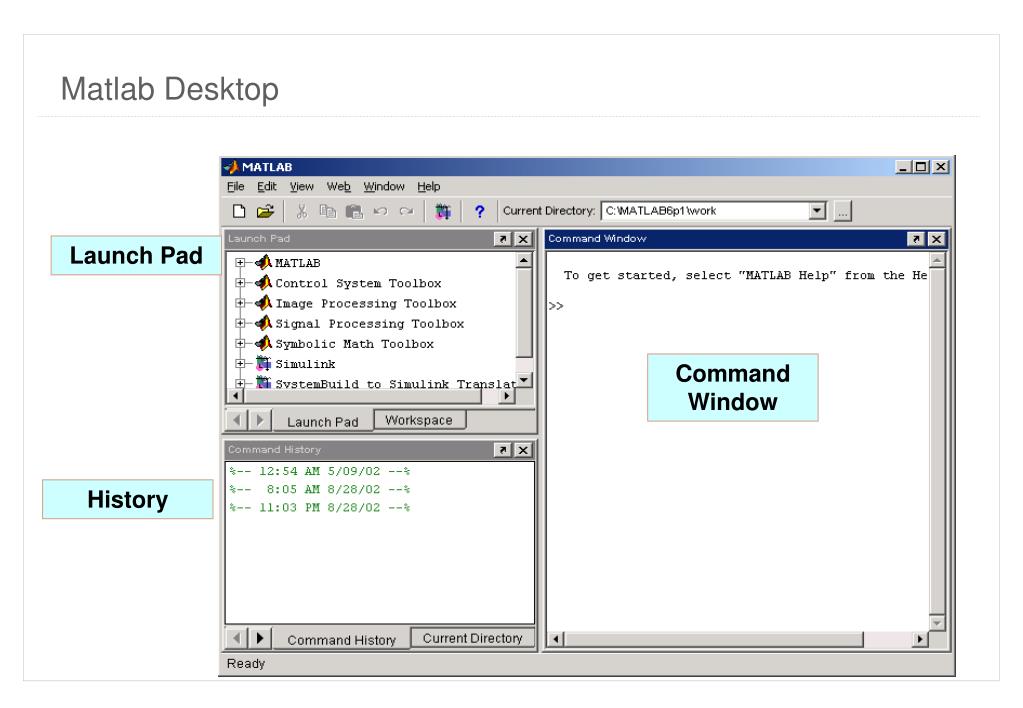
Task: Expand the Signal Processing Toolbox node
Action: [240, 323]
